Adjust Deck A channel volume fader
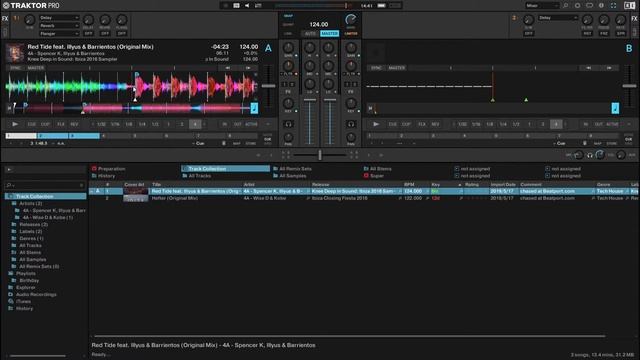Image resolution: width=640 pixels, height=360 pixels. 310,100
